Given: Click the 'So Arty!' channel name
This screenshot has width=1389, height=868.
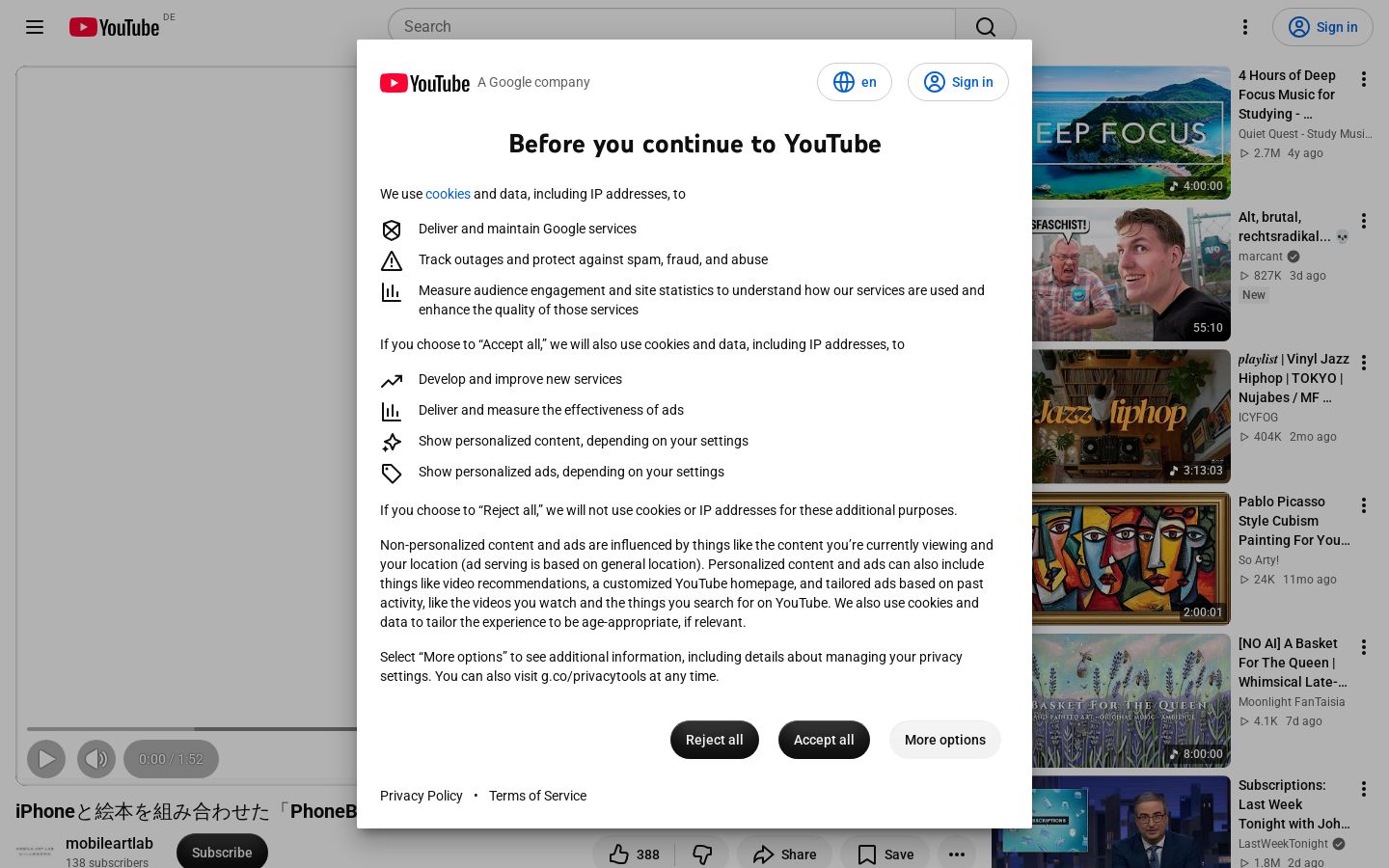Looking at the screenshot, I should click(1259, 560).
